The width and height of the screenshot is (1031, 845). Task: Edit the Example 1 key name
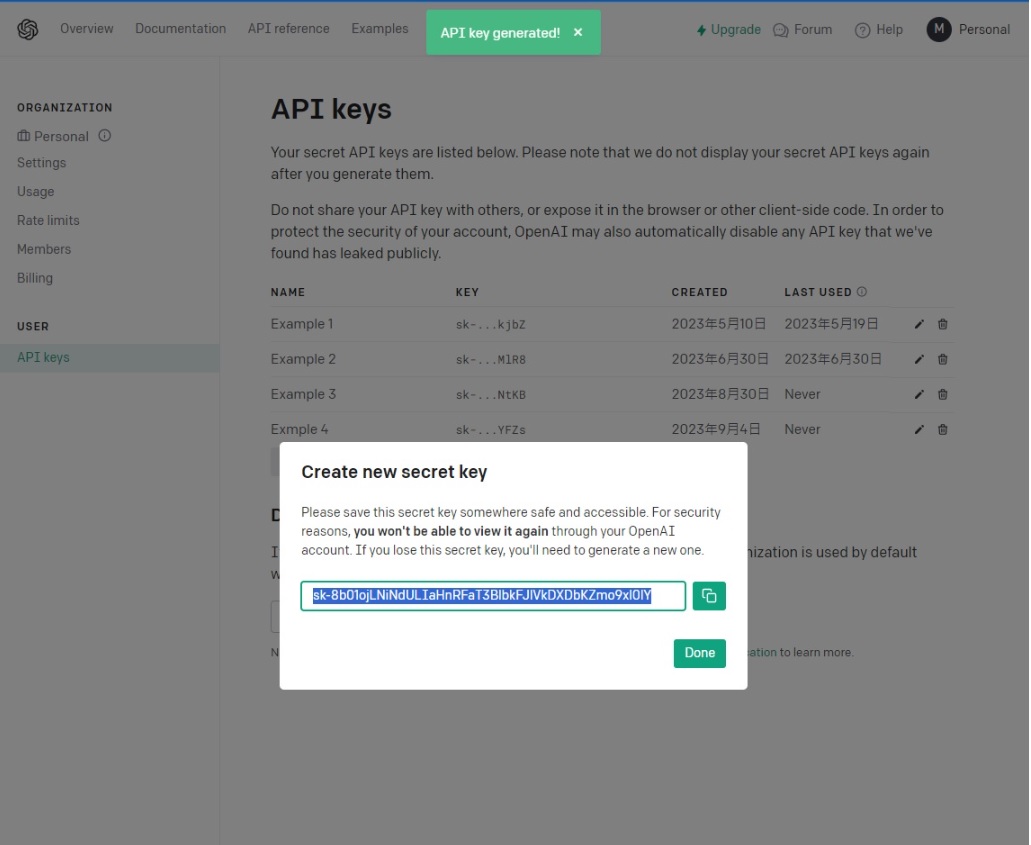click(919, 324)
